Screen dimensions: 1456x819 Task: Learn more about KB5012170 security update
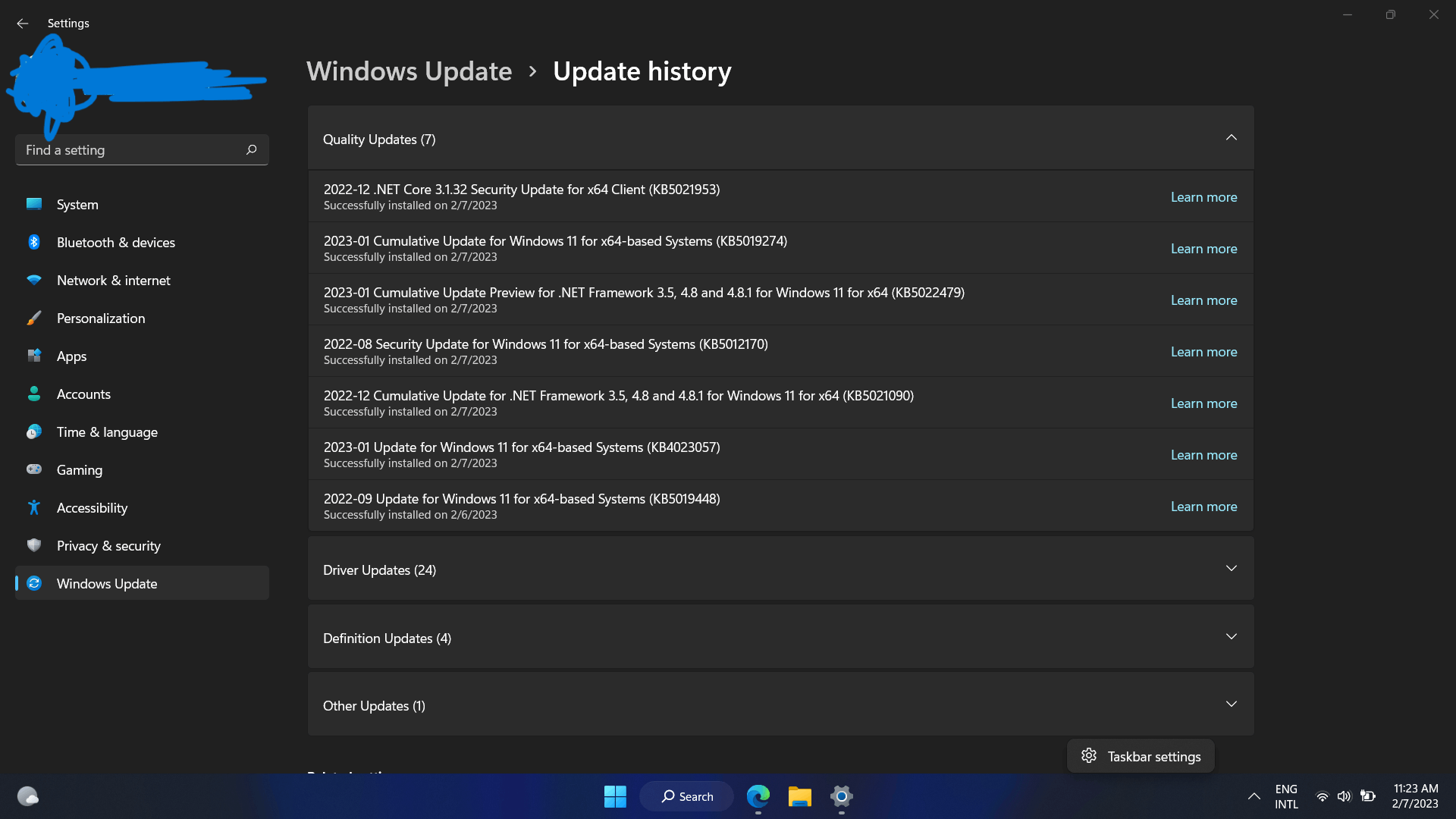(1203, 352)
